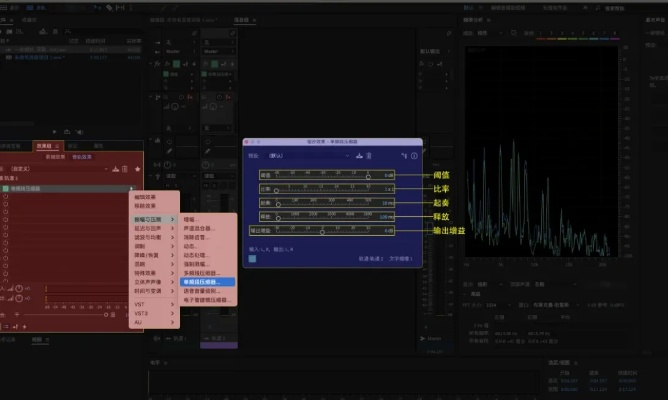This screenshot has height=400, width=668.
Task: Toggle green power switch of first rack effect
Action: 6,188
